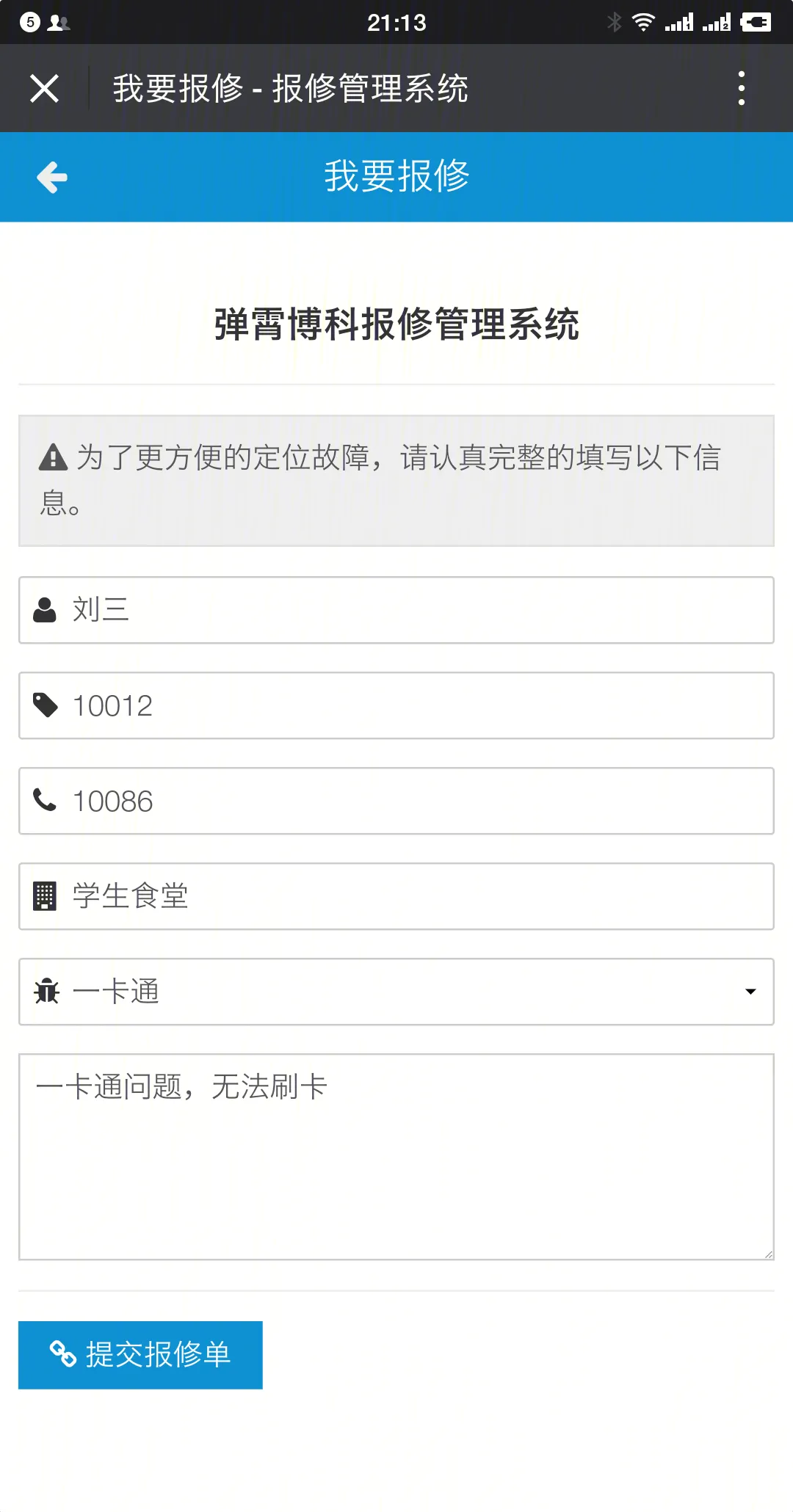Tap the Wi-Fi icon in status bar
Image resolution: width=793 pixels, height=1512 pixels.
coord(643,23)
